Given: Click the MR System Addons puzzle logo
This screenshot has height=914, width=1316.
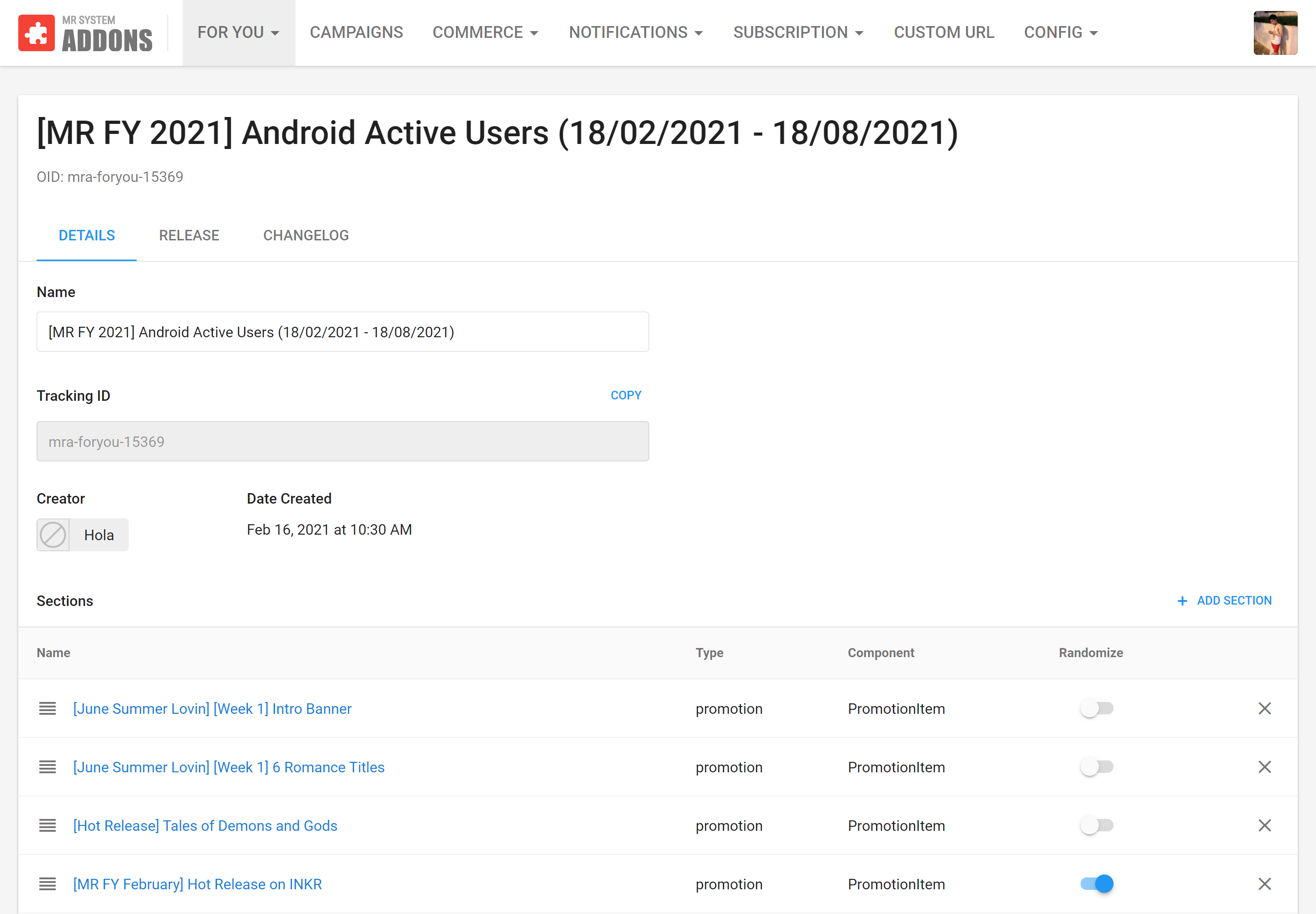Looking at the screenshot, I should coord(37,33).
